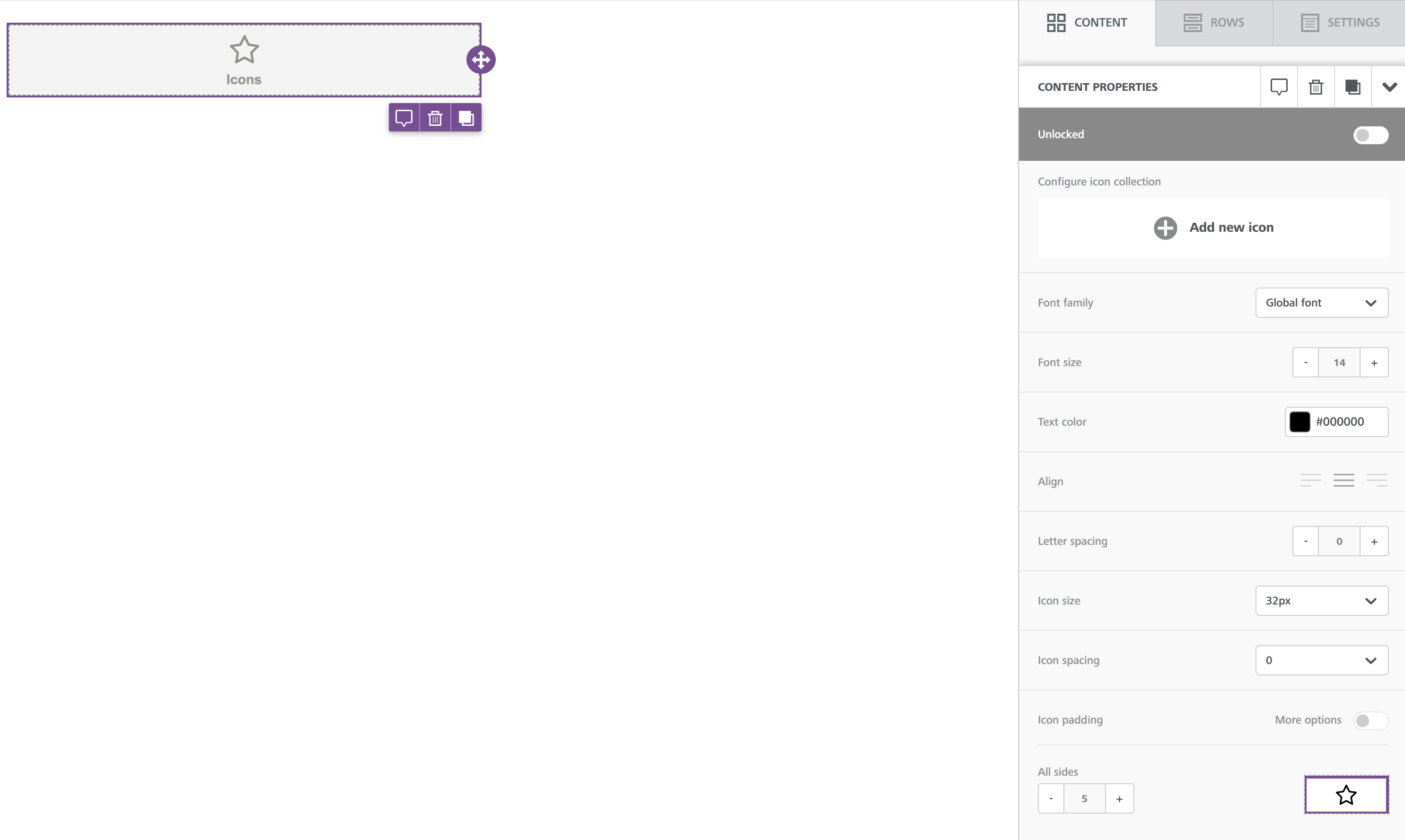
Task: Increase letter spacing with plus button
Action: [x=1374, y=541]
